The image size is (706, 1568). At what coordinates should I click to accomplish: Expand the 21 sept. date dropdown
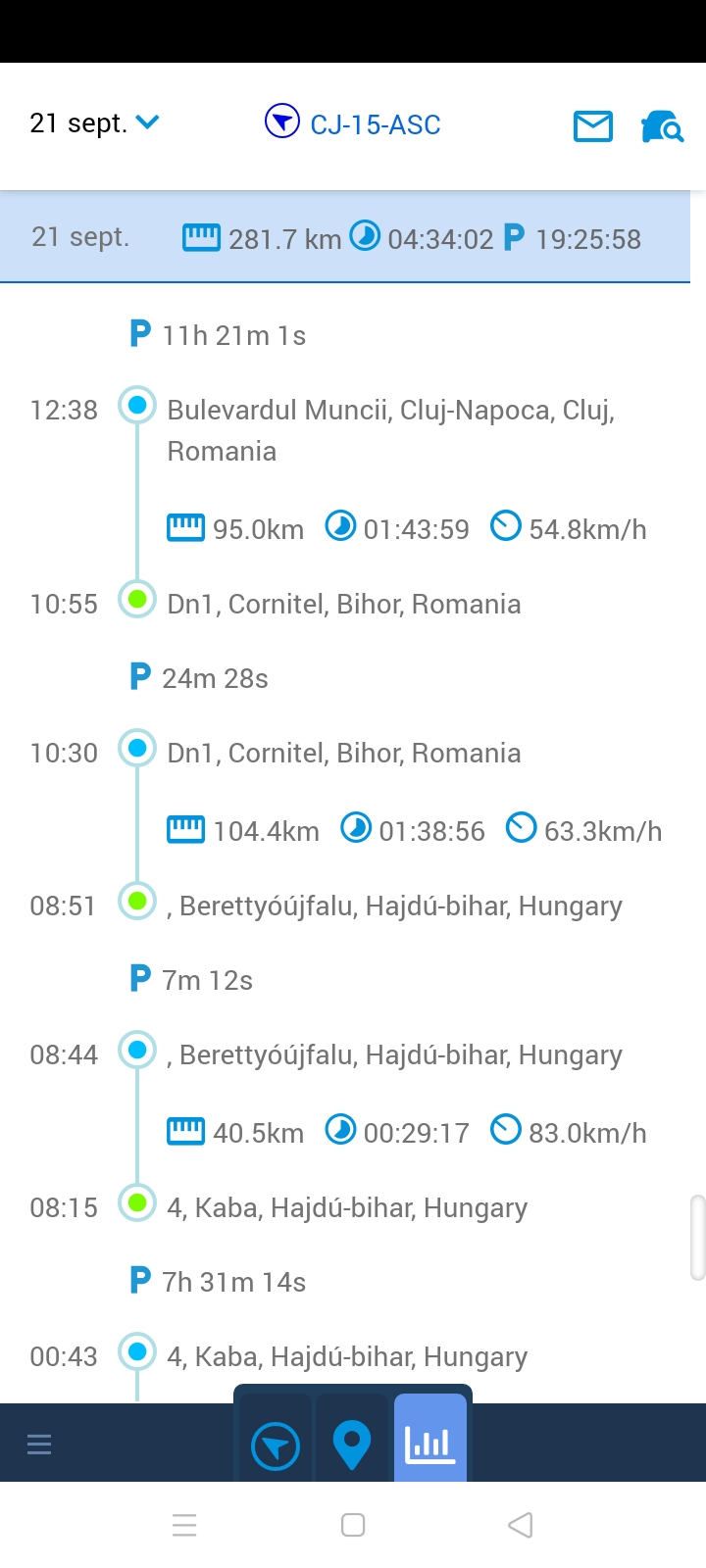[95, 123]
